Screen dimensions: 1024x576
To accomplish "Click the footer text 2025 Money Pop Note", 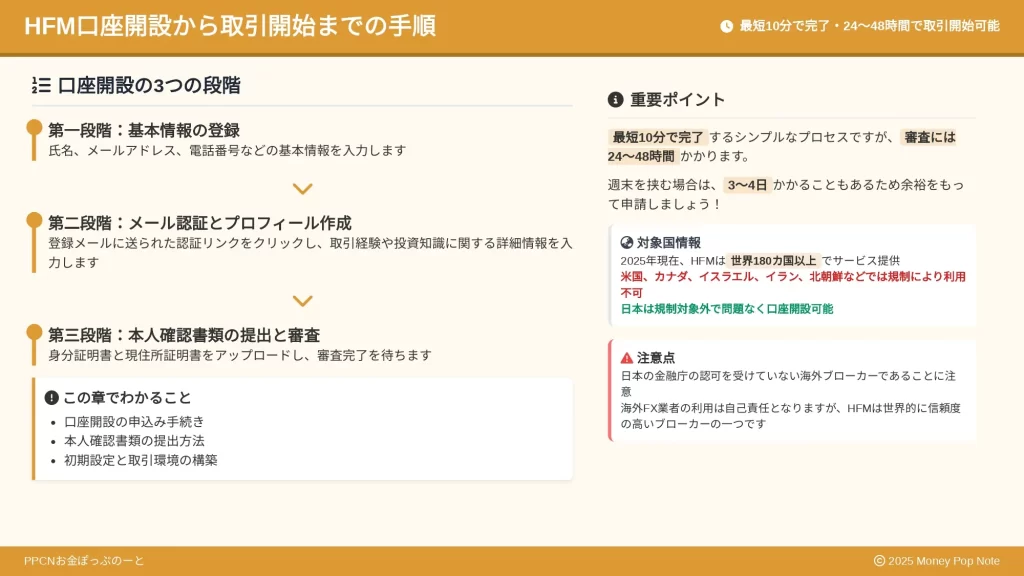I will pyautogui.click(x=944, y=561).
